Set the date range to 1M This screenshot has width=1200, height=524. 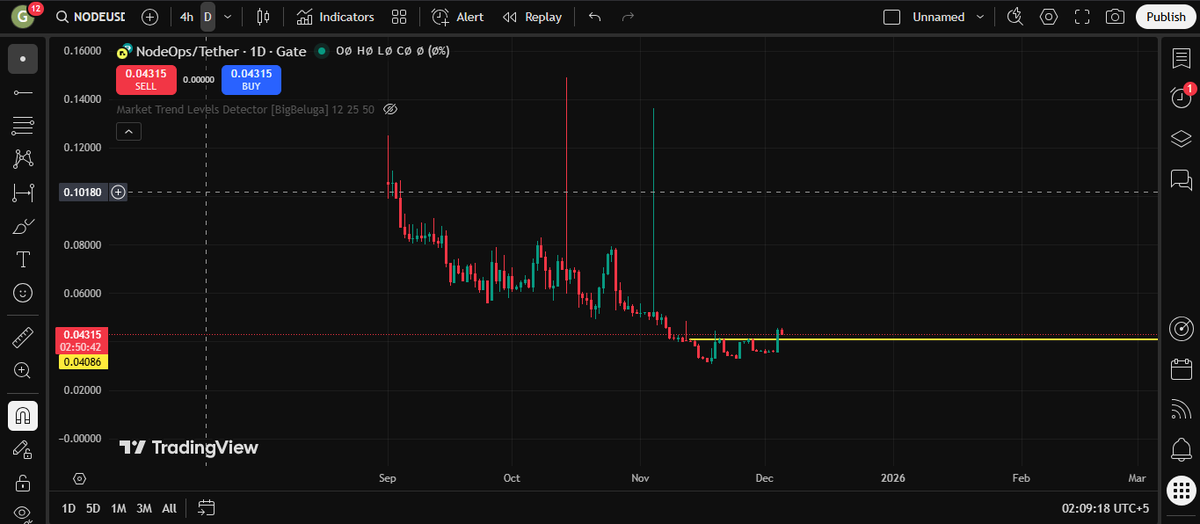118,508
